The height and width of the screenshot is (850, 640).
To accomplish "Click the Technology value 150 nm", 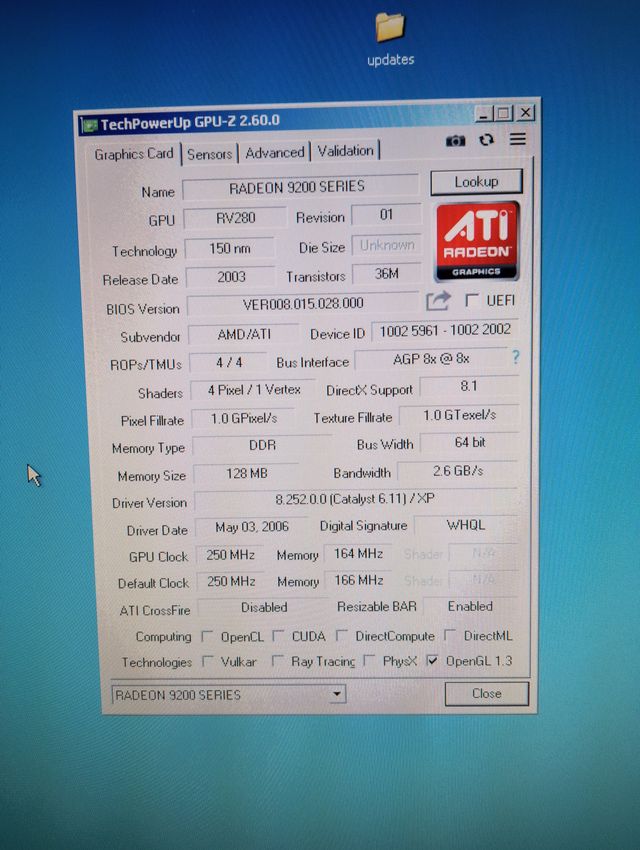I will pos(230,248).
